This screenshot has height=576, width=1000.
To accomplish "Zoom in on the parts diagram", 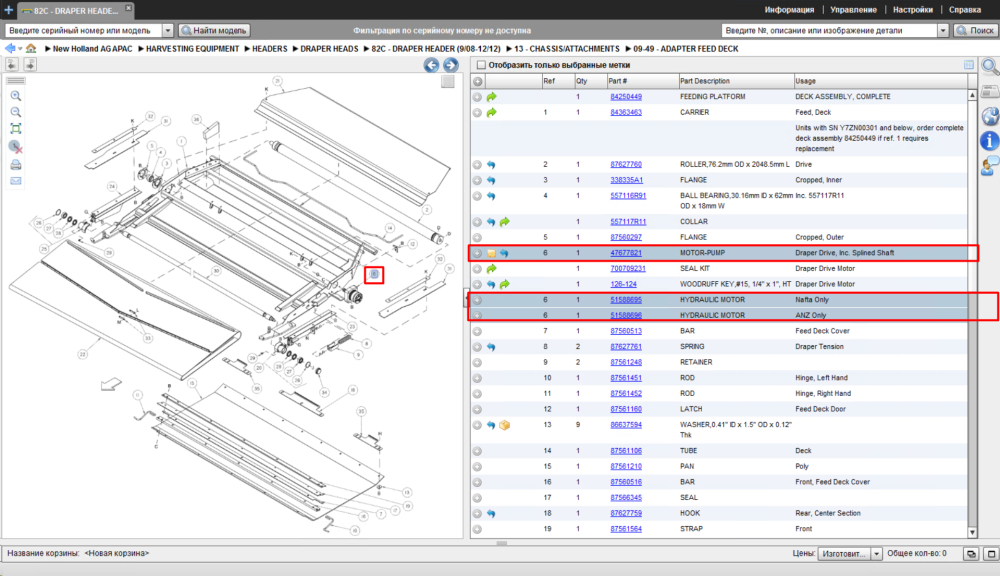I will click(x=16, y=96).
